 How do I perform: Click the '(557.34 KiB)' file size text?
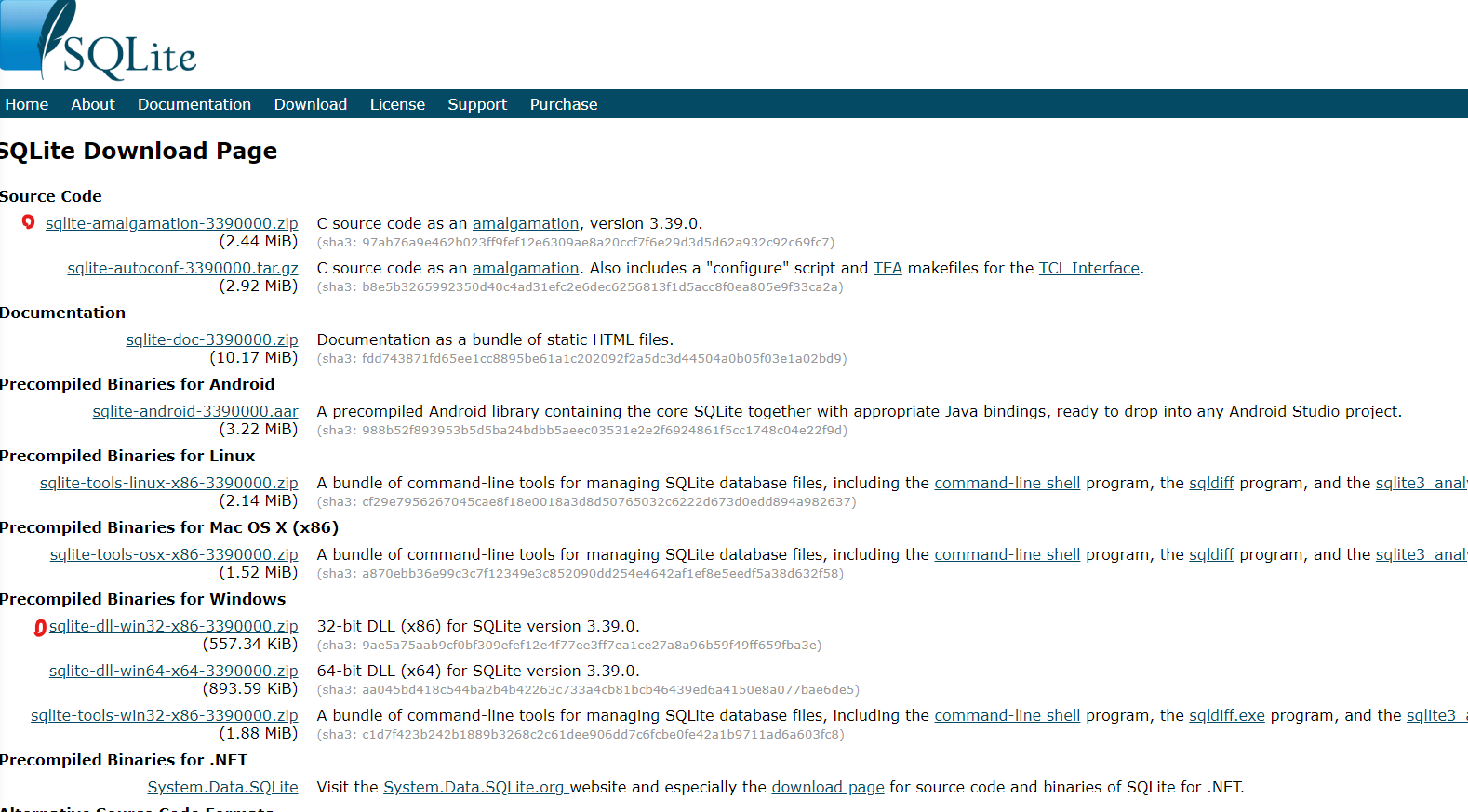pos(250,644)
